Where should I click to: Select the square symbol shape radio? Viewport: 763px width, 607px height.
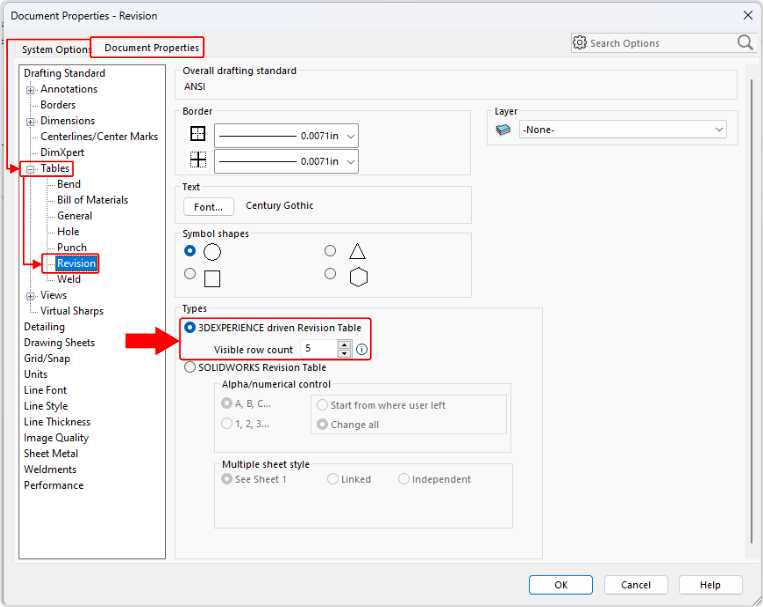190,274
